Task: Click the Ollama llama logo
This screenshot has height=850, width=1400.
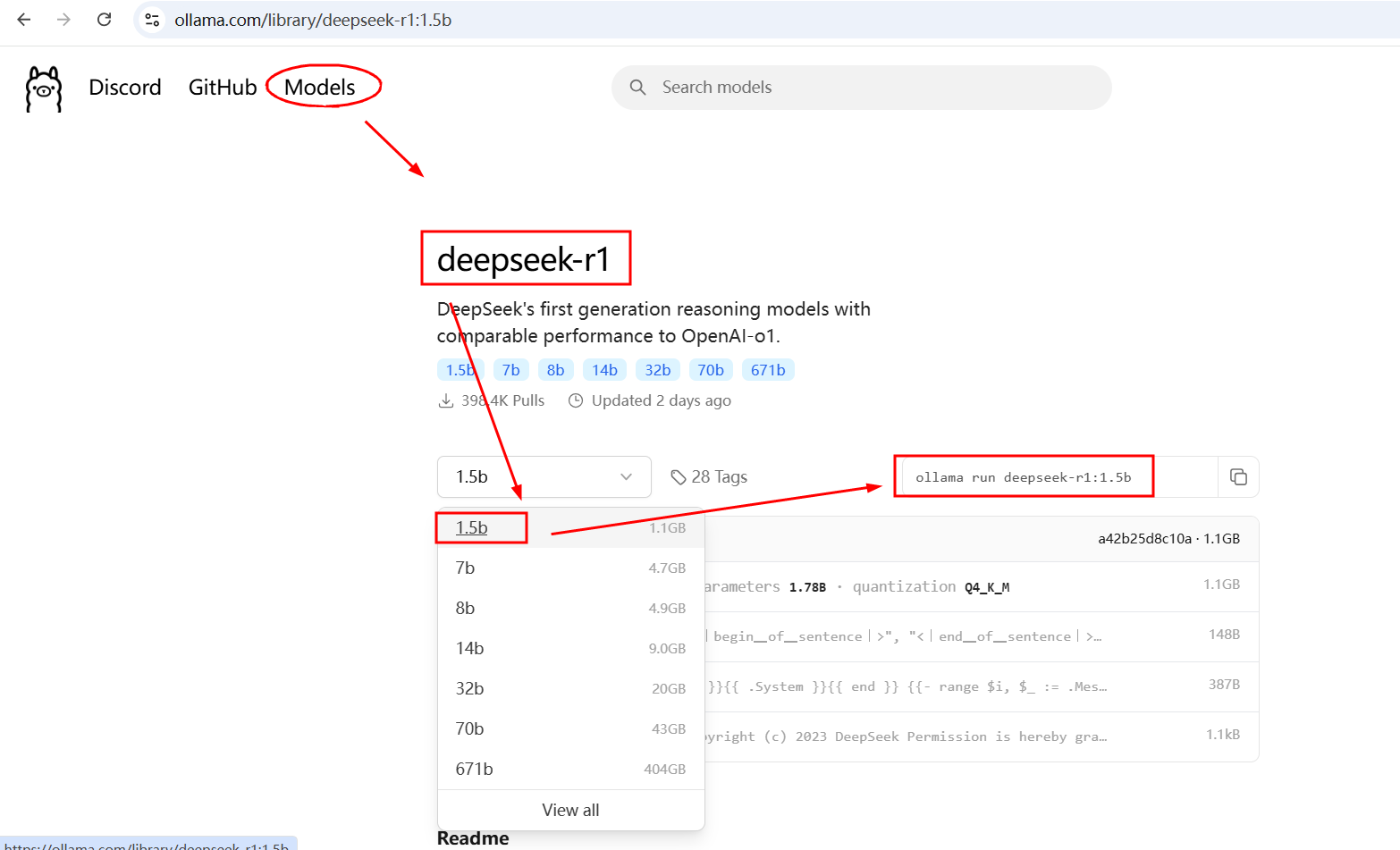Action: coord(44,88)
